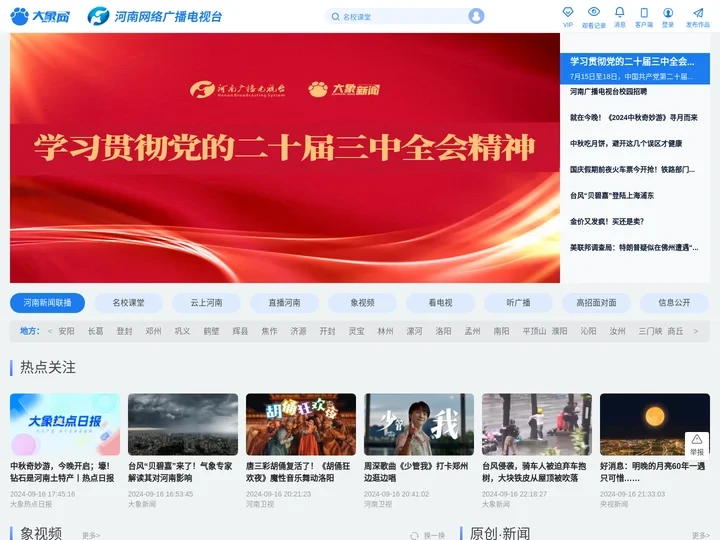Open highlighted 学习贯彻党的二十届三中全会 headline
The width and height of the screenshot is (720, 540).
coord(635,68)
